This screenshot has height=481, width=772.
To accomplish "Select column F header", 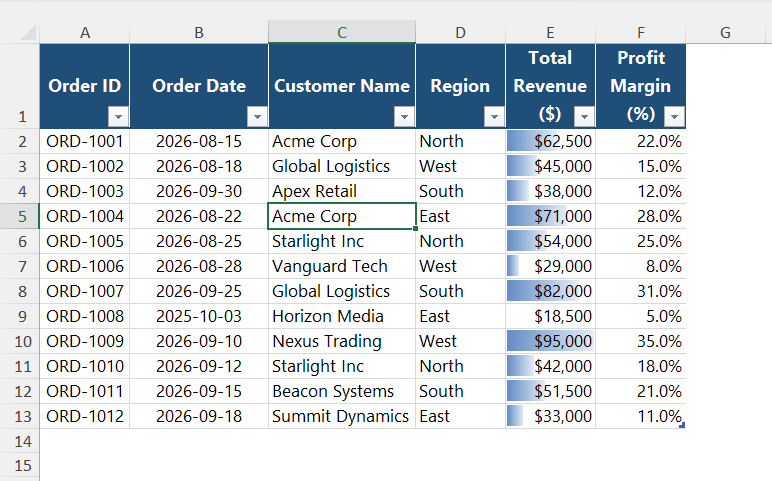I will tap(641, 32).
